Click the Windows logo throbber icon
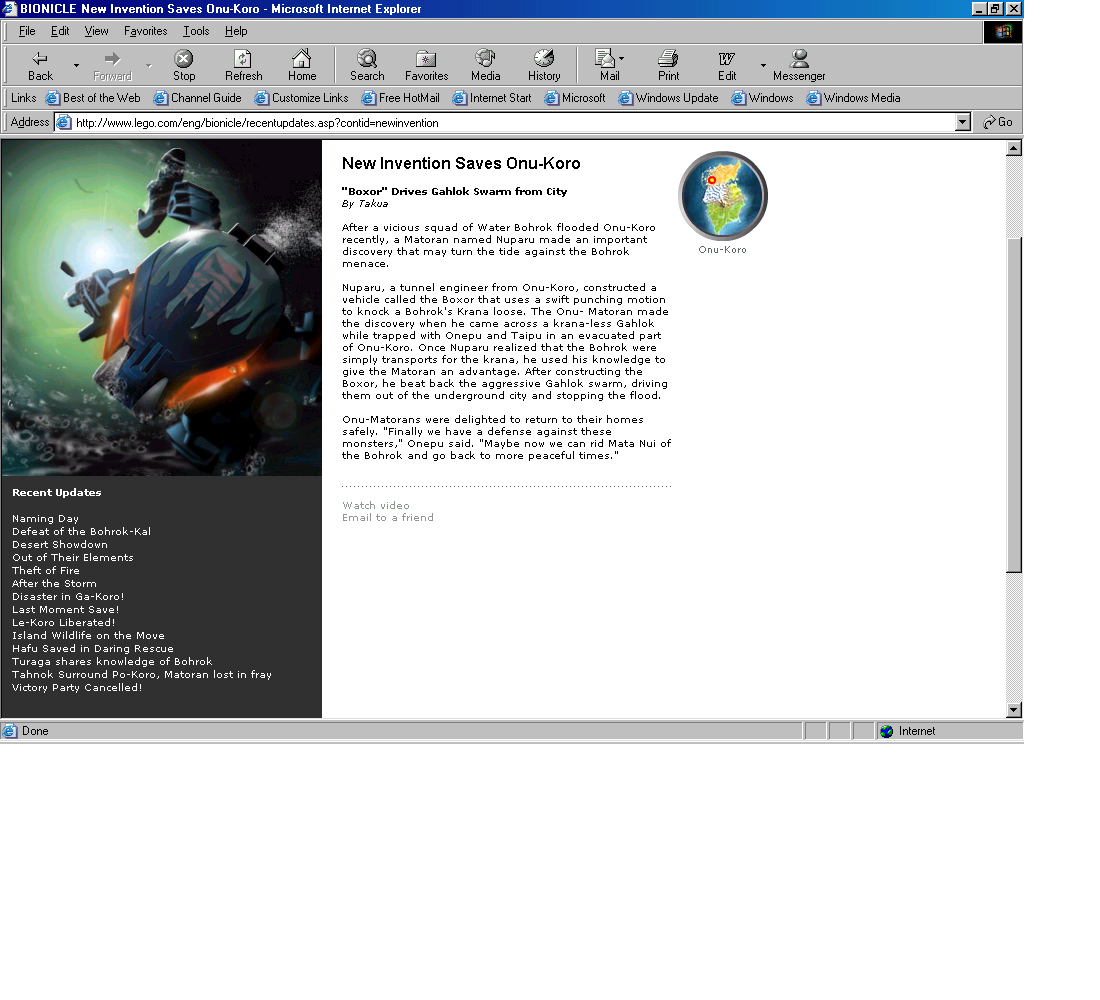Image resolution: width=1100 pixels, height=1000 pixels. 1002,32
